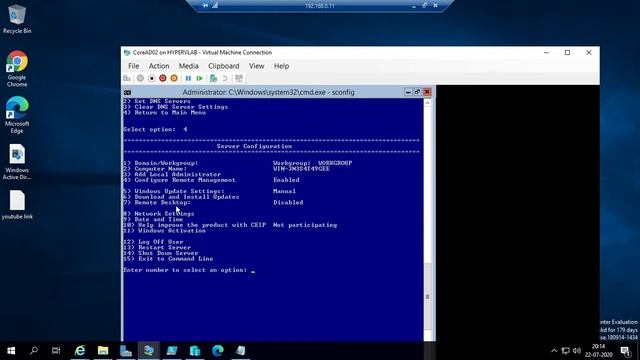Screen dimensions: 640x360
Task: Click 'Shut Down Server' option line
Action: (x=161, y=253)
